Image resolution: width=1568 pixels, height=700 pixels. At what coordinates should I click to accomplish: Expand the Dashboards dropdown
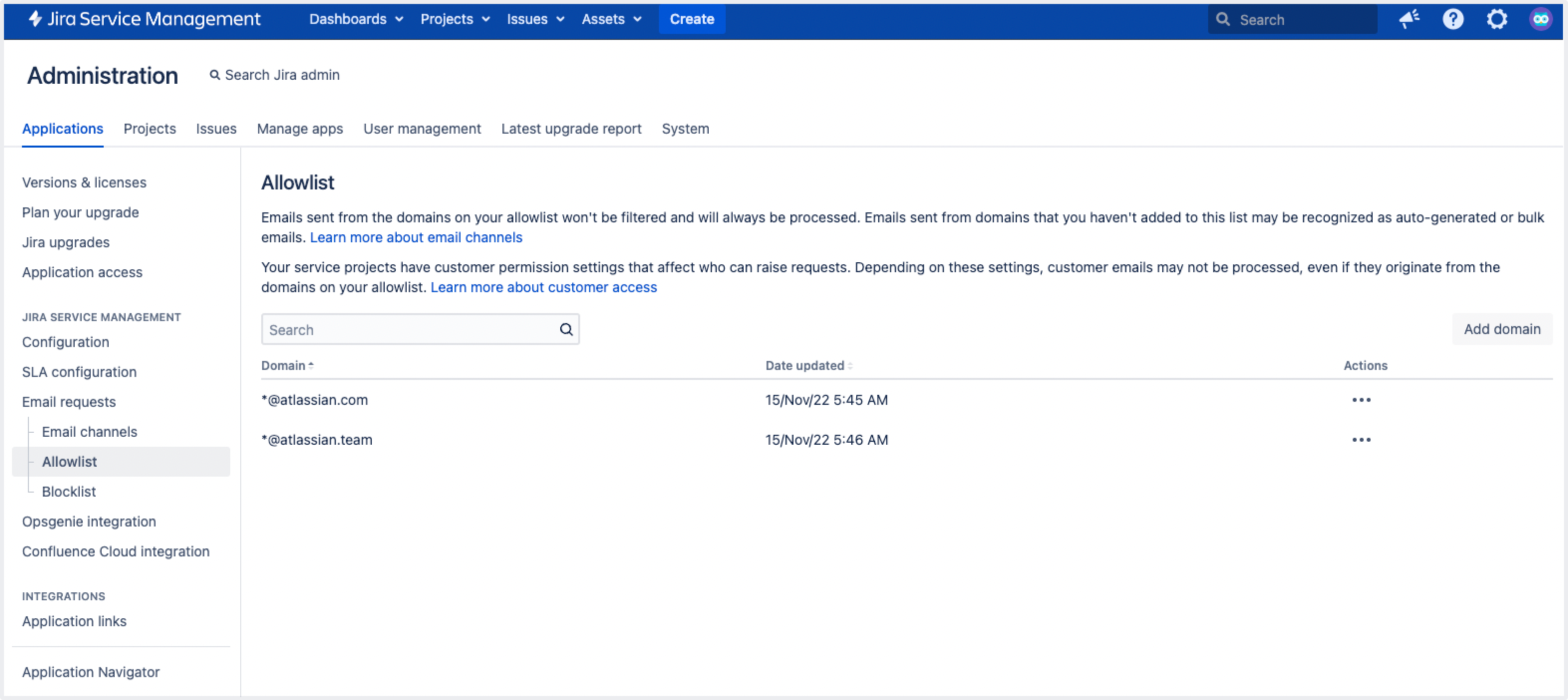356,19
